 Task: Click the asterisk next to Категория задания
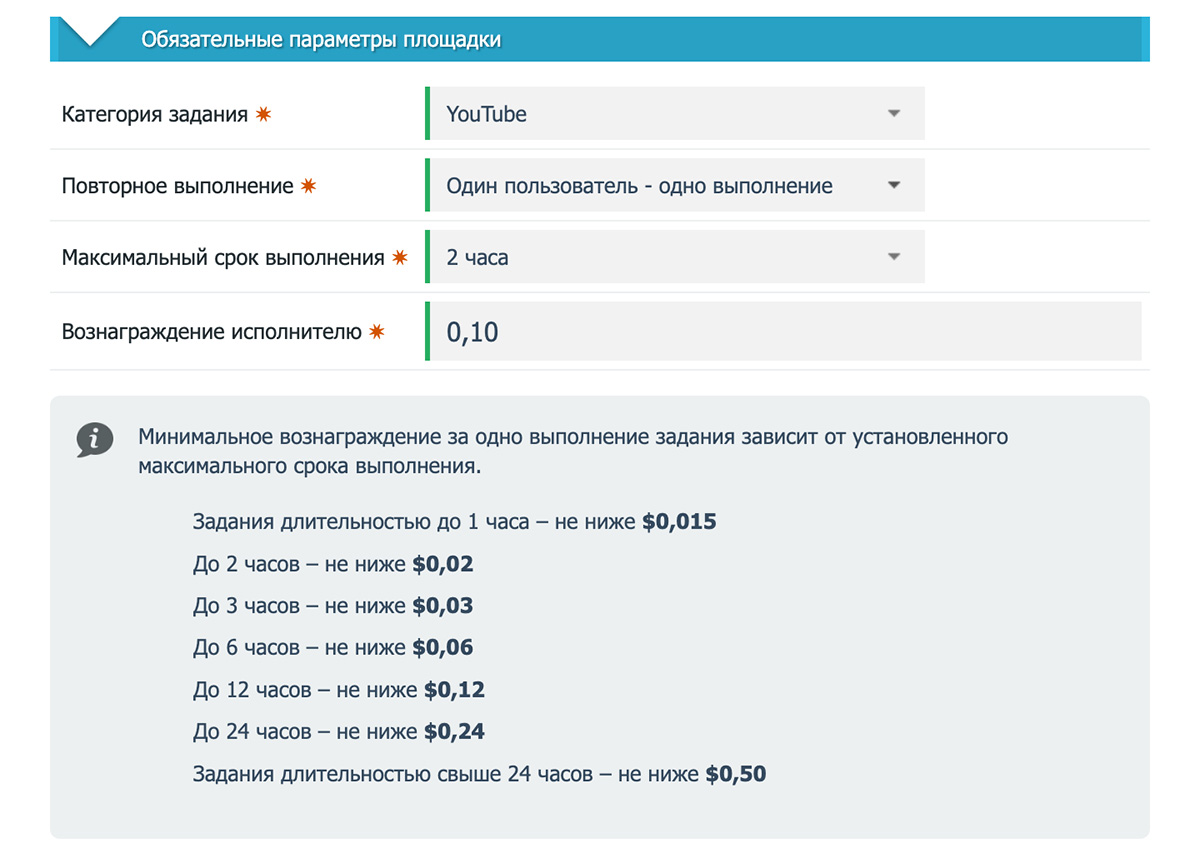pyautogui.click(x=263, y=114)
